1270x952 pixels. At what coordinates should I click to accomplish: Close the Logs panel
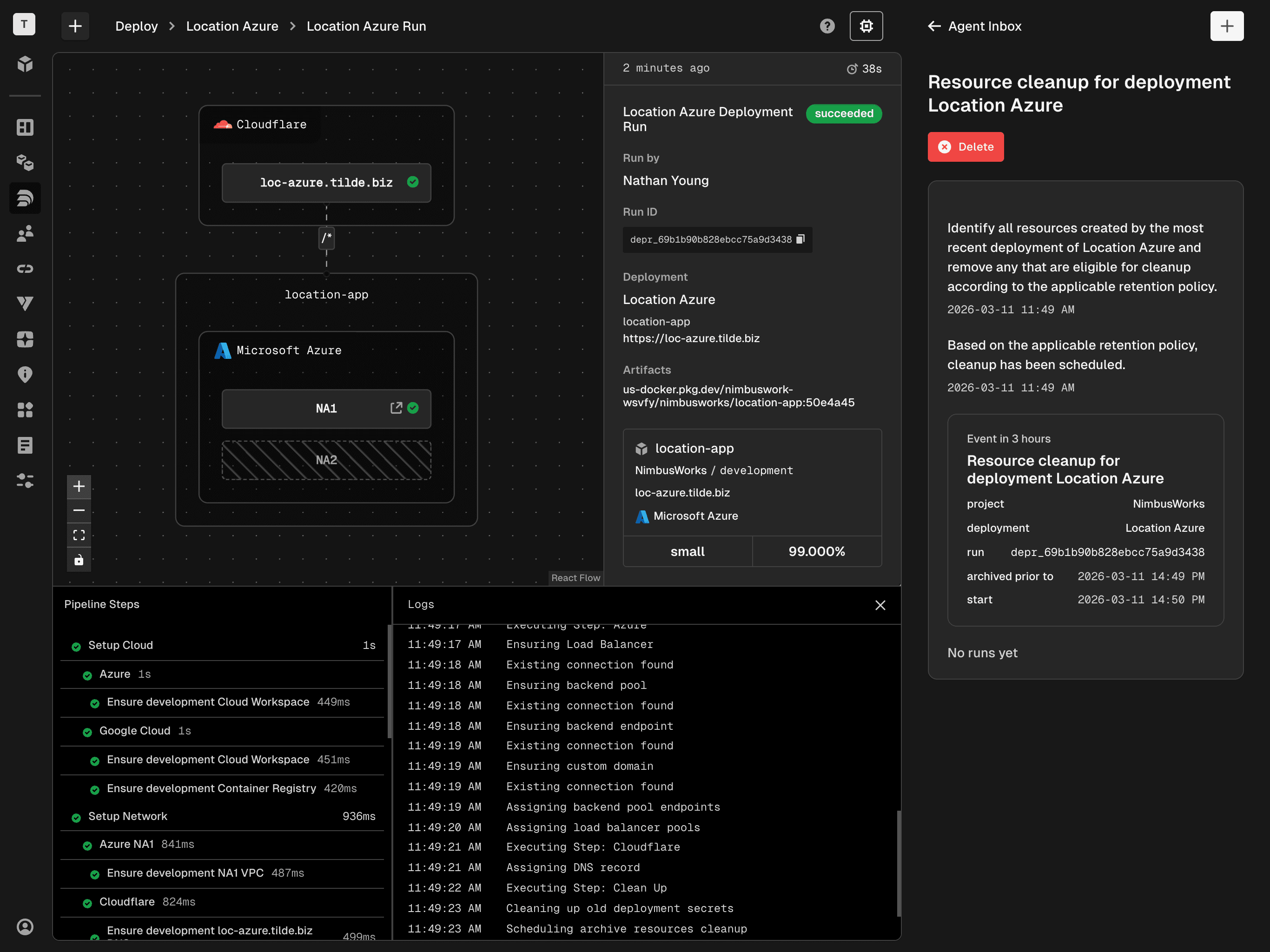[x=880, y=605]
